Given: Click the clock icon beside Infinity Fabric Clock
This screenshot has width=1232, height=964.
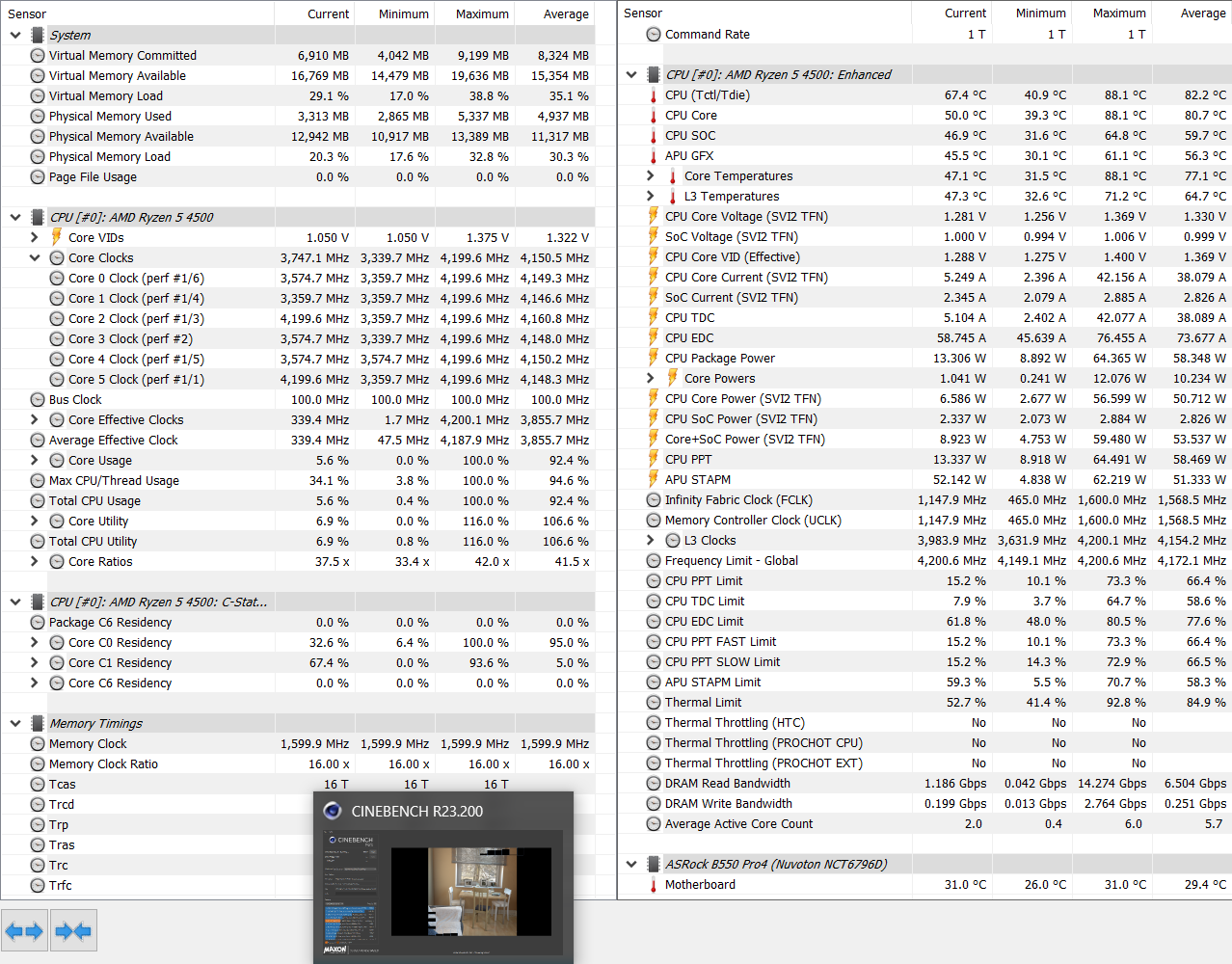Looking at the screenshot, I should [x=654, y=499].
